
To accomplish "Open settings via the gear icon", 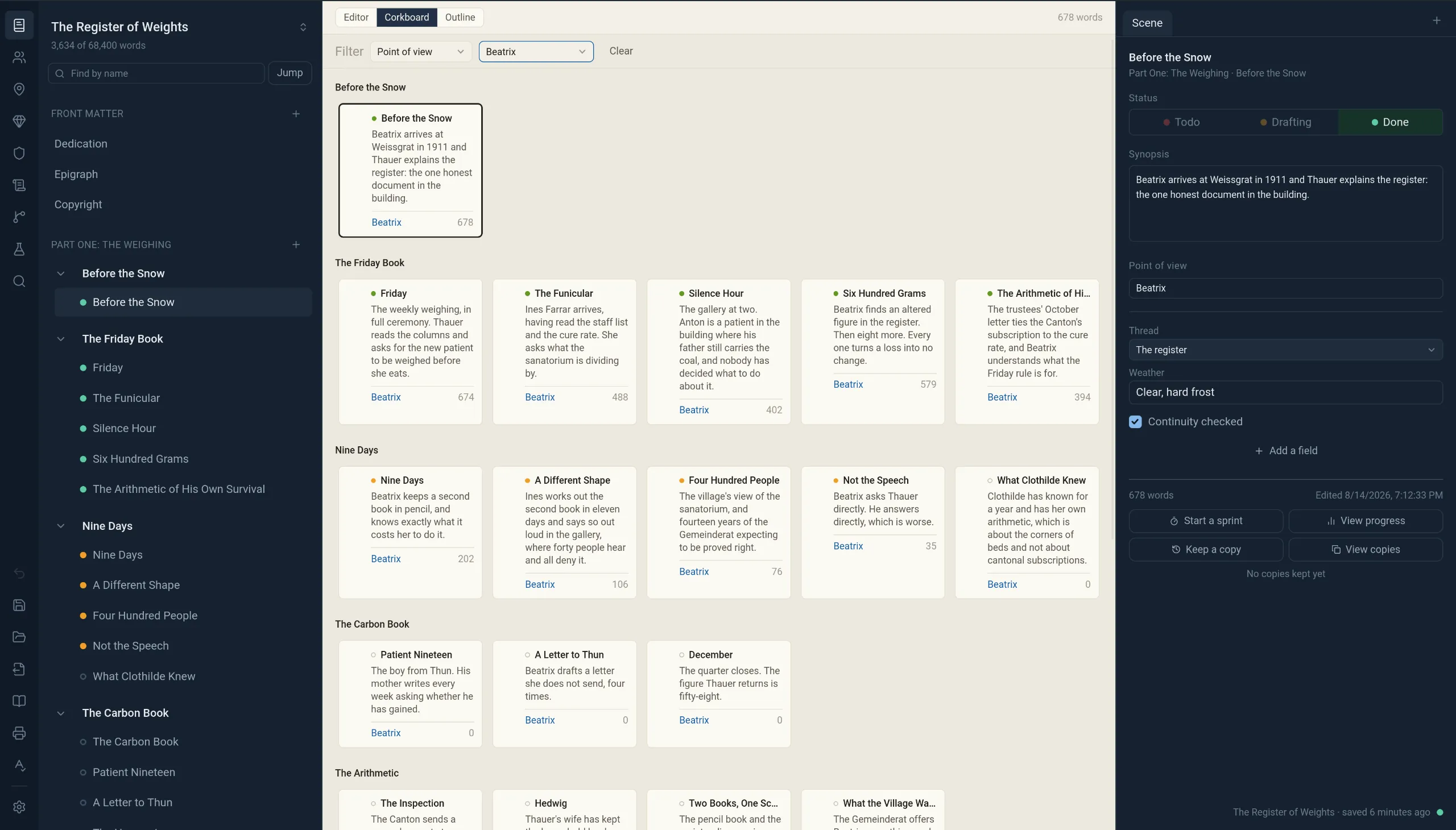I will [19, 807].
